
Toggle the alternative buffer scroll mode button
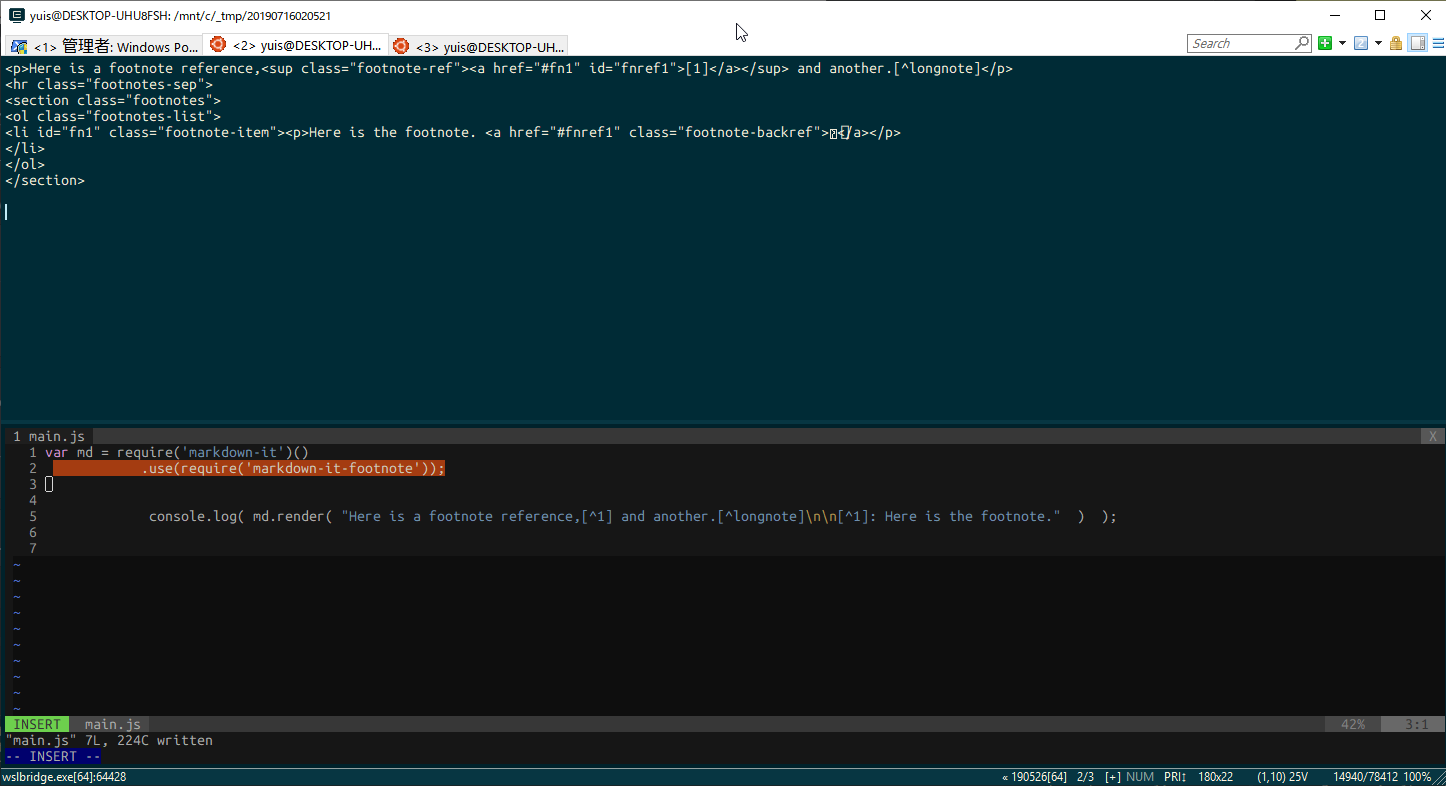point(1417,43)
